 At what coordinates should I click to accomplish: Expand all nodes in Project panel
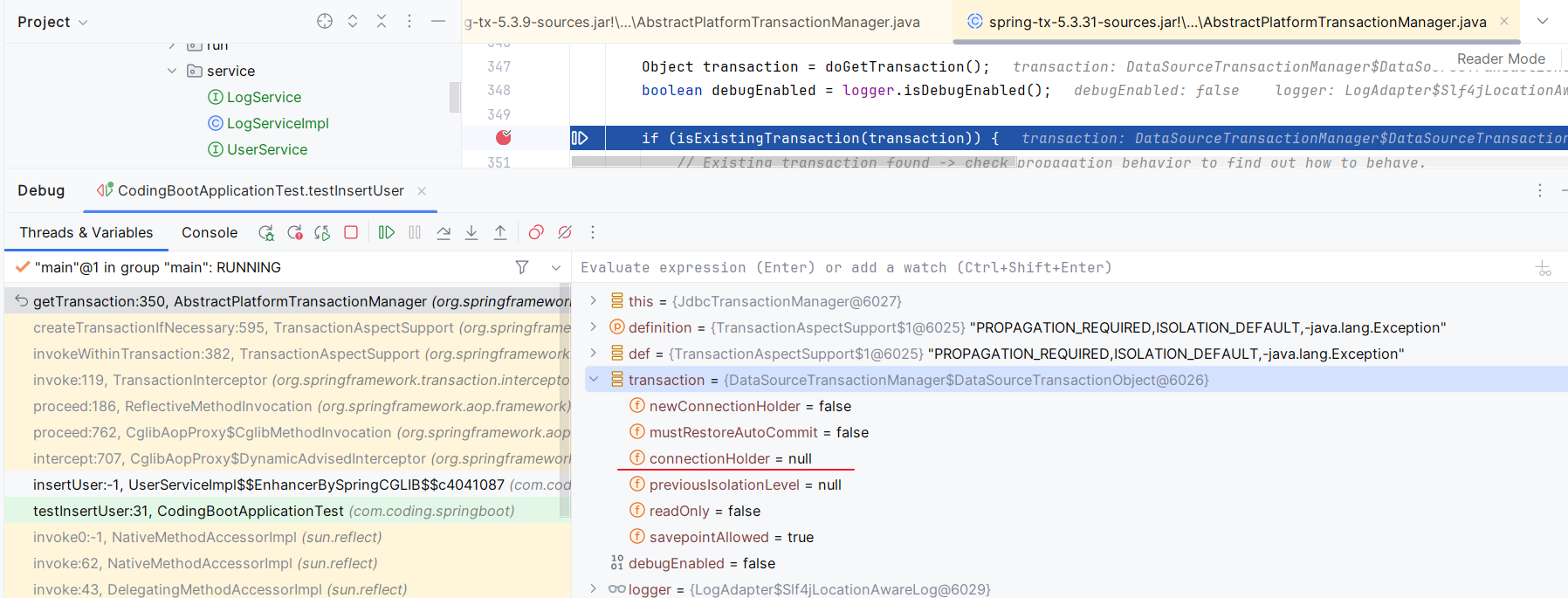[x=353, y=21]
